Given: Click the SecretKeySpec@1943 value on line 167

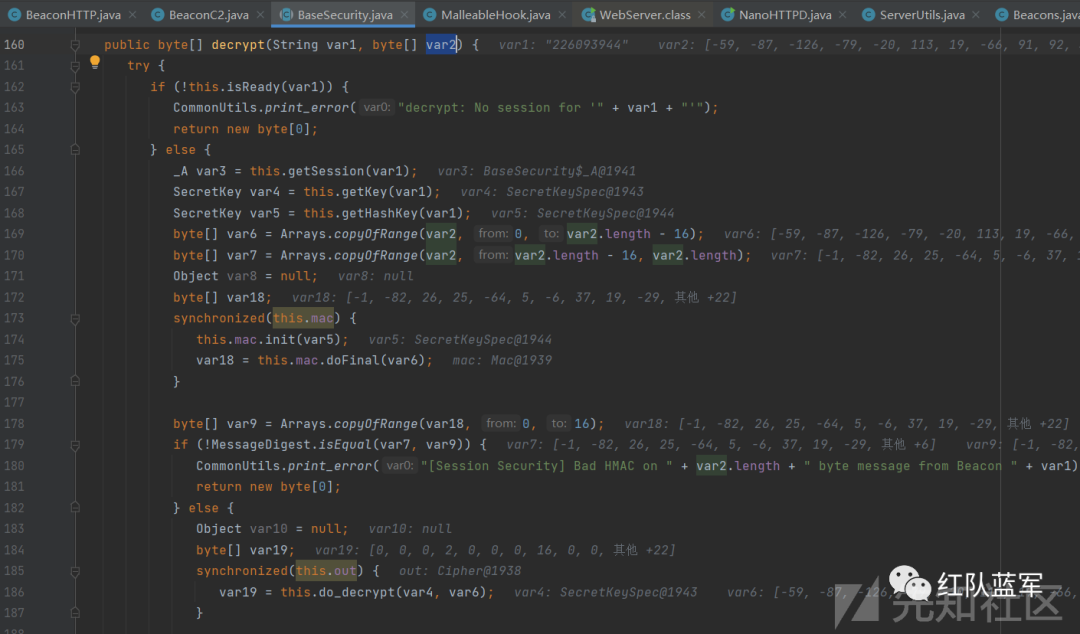Looking at the screenshot, I should click(575, 192).
